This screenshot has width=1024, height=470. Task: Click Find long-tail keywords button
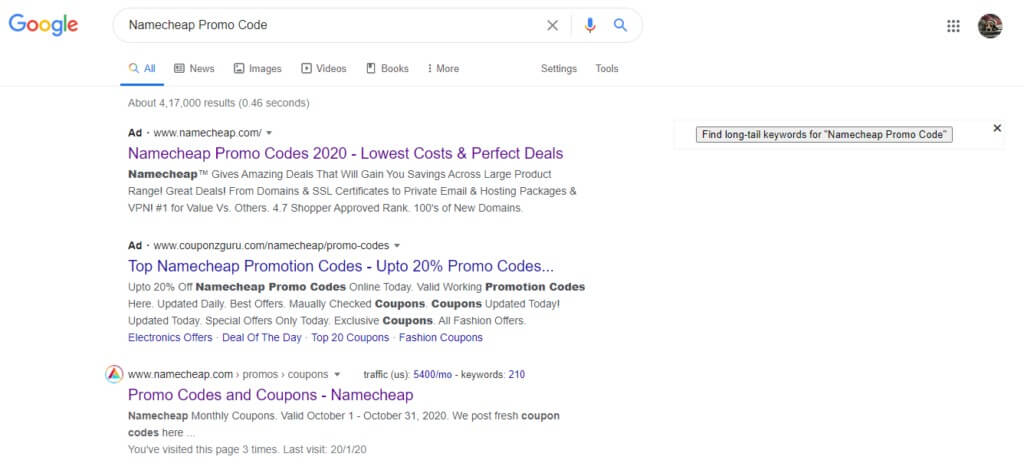(x=824, y=134)
